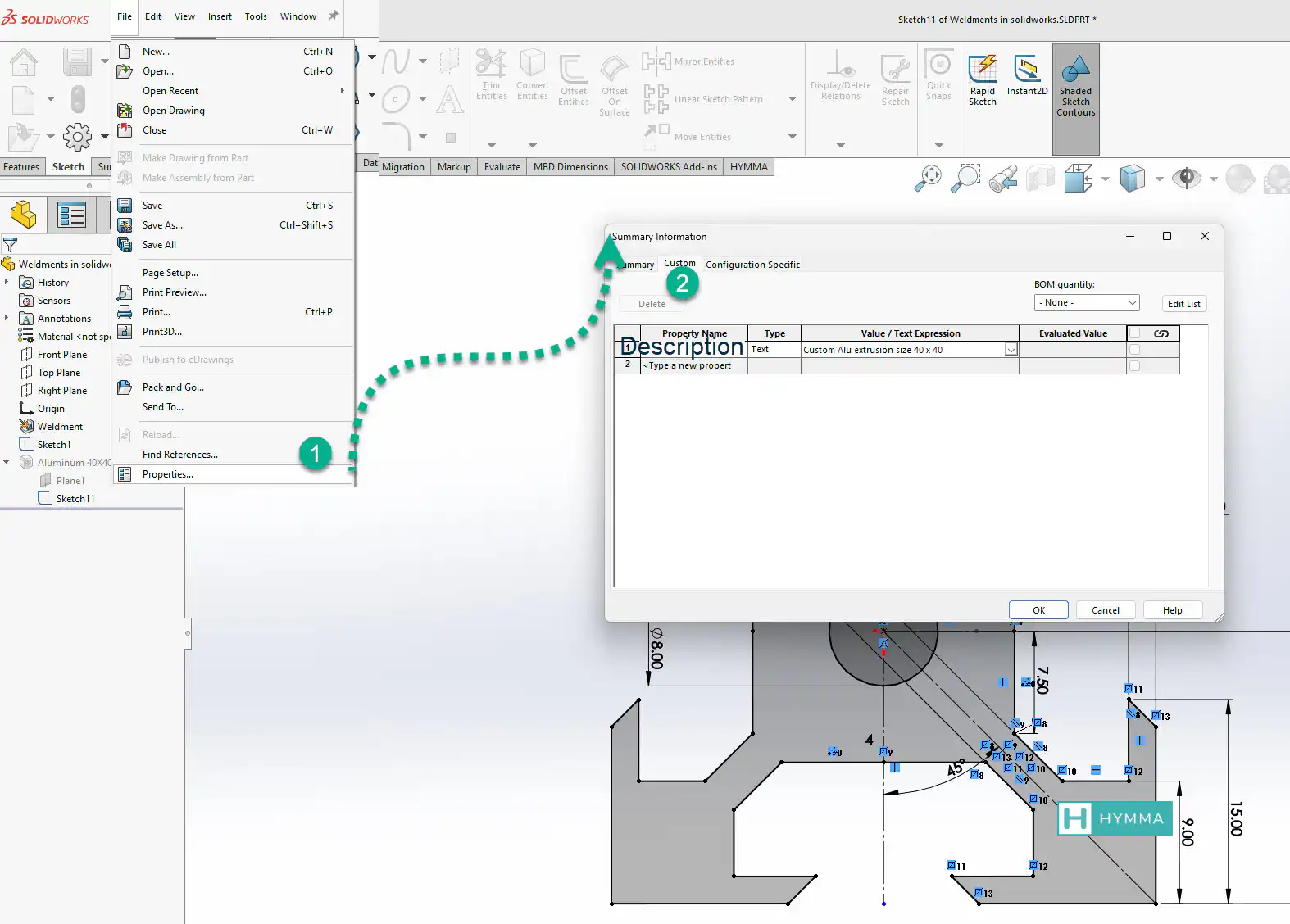Click OK in Summary Information
Screen dimensions: 1290x924
tap(1038, 610)
